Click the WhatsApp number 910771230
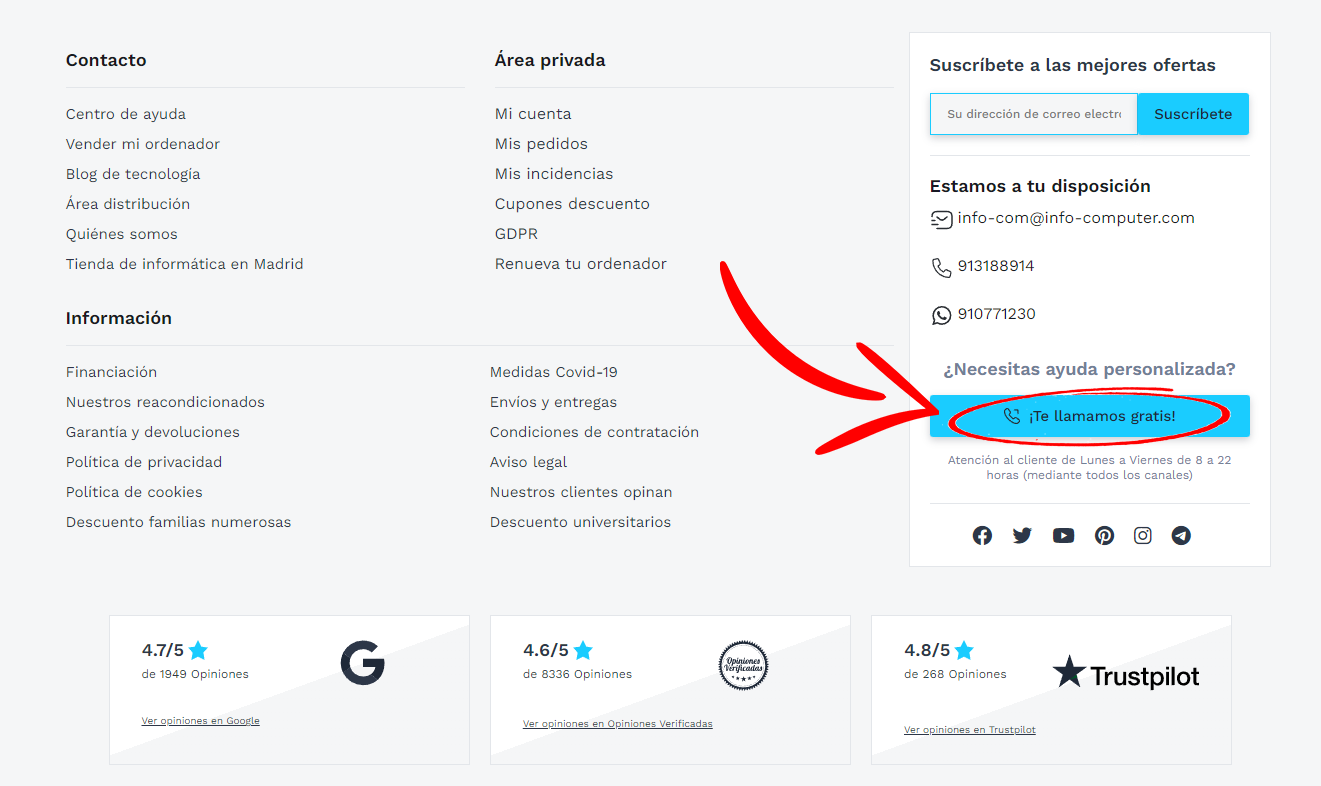Viewport: 1321px width, 786px height. click(x=996, y=314)
